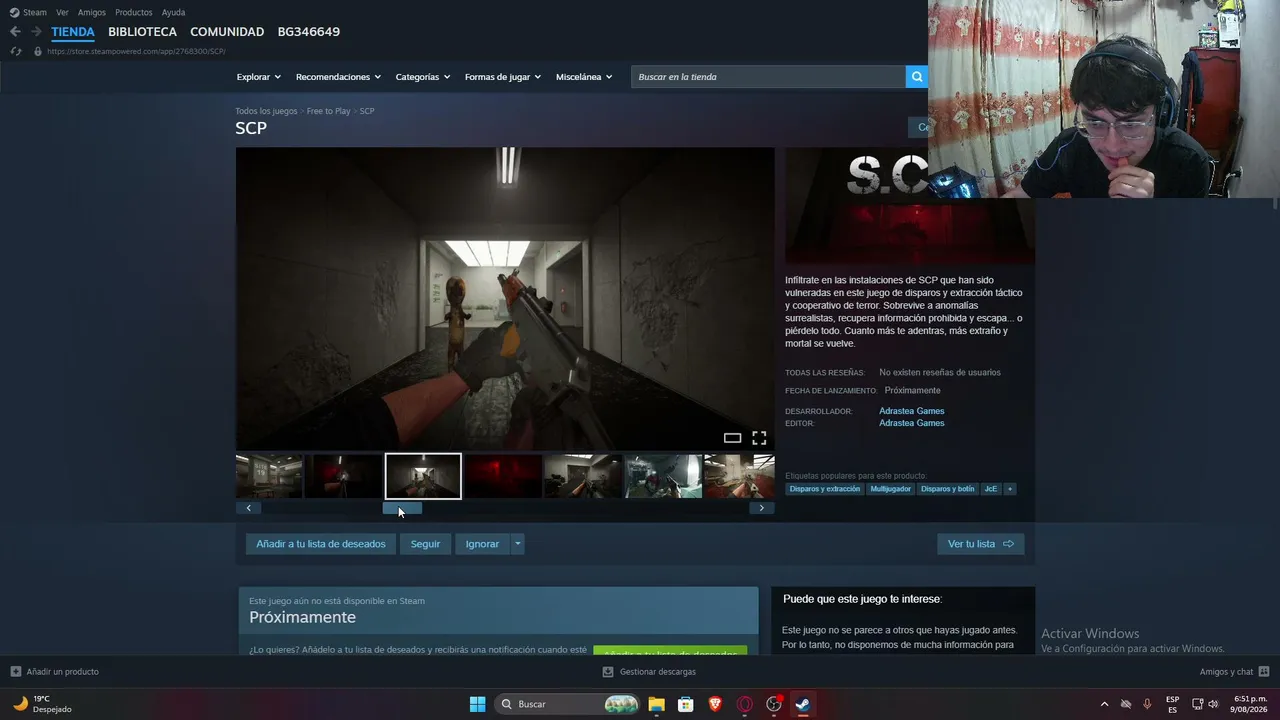Image resolution: width=1280 pixels, height=720 pixels.
Task: Select the JcE tag
Action: [991, 489]
